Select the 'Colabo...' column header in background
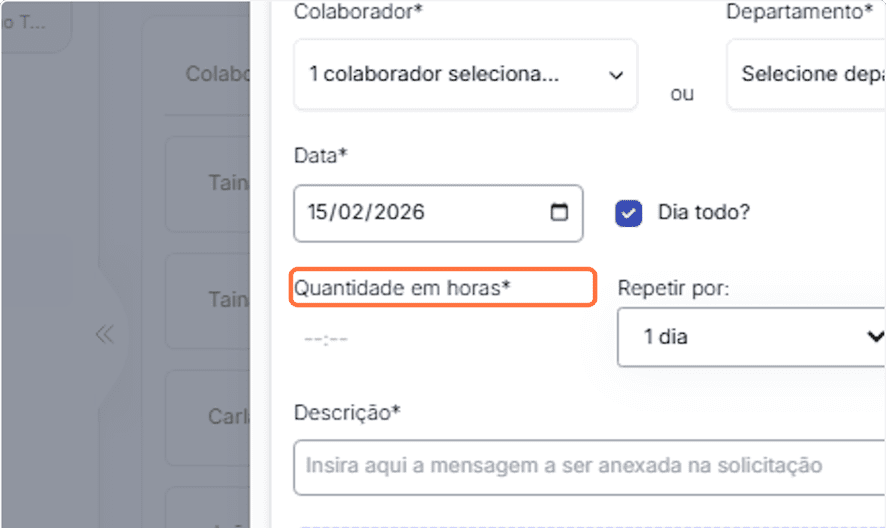The image size is (886, 528). point(216,74)
